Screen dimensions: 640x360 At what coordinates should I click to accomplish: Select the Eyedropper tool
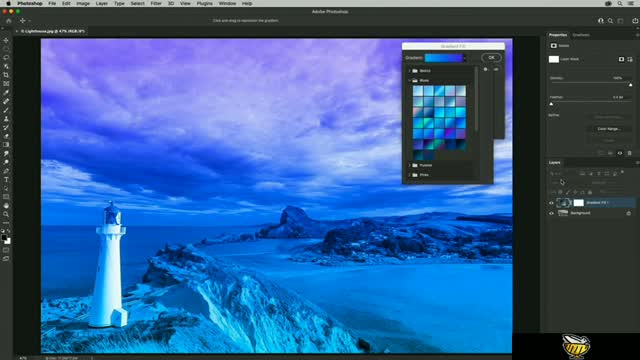point(6,93)
